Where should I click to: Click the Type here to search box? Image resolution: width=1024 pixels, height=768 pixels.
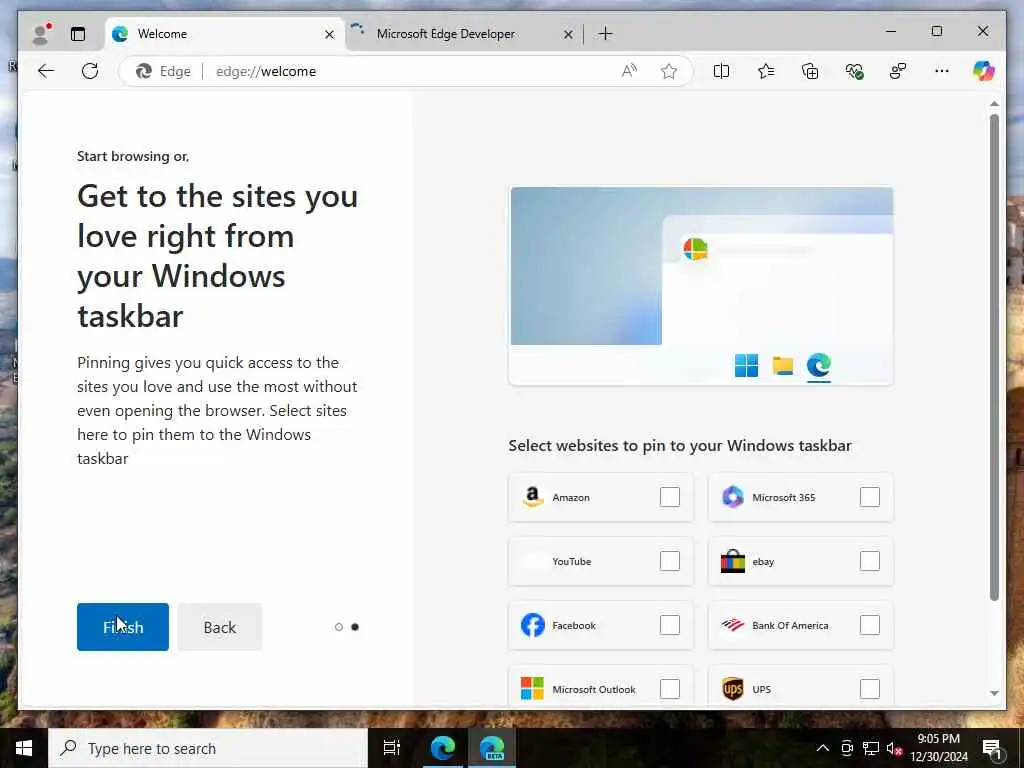208,748
